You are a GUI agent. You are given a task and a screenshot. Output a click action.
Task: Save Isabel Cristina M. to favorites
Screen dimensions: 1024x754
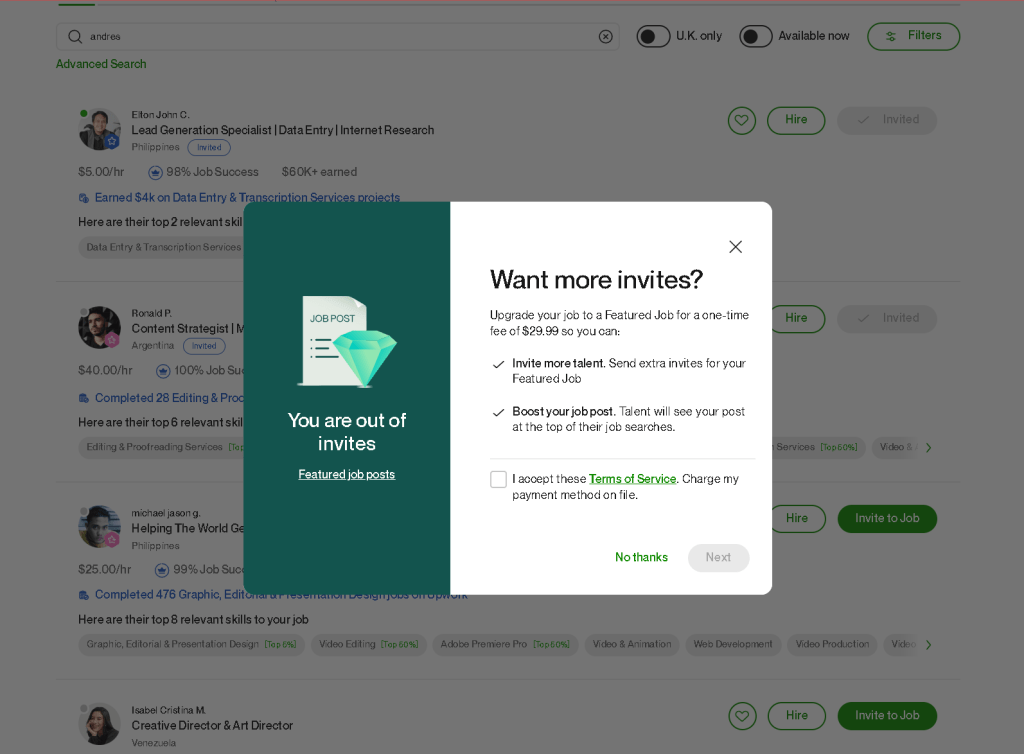pyautogui.click(x=743, y=716)
